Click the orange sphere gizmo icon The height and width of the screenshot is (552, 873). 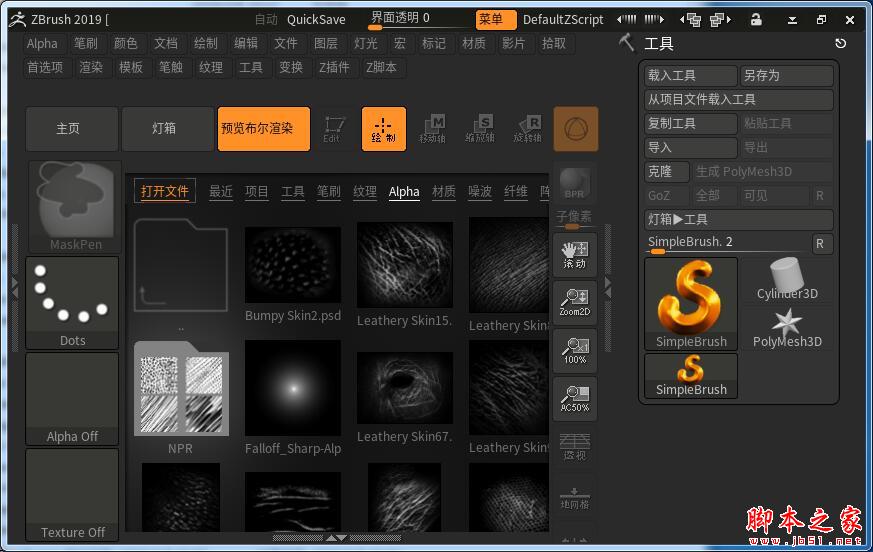coord(576,129)
